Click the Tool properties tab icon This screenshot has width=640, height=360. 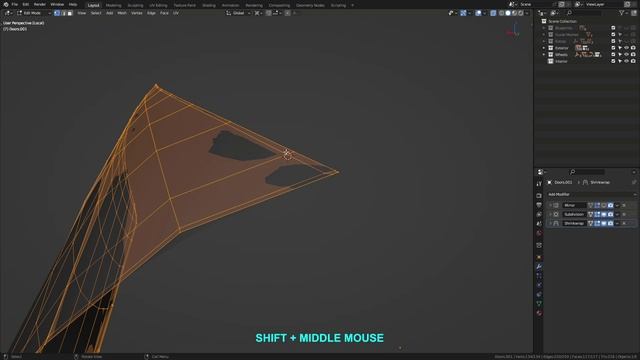click(x=539, y=184)
